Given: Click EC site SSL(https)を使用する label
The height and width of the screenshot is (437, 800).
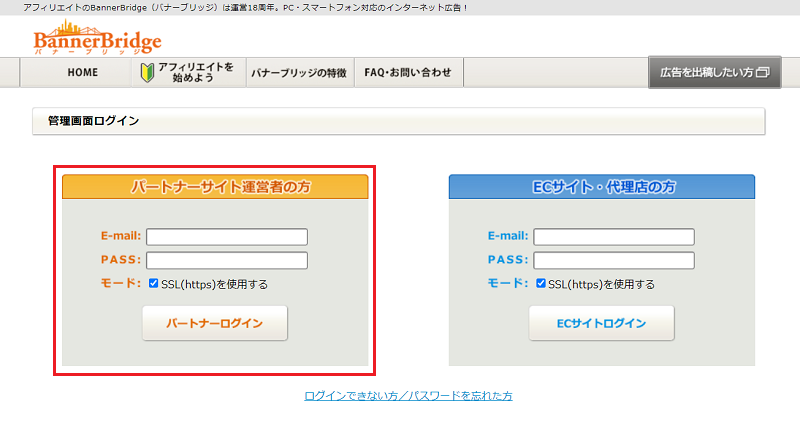Looking at the screenshot, I should (x=602, y=285).
